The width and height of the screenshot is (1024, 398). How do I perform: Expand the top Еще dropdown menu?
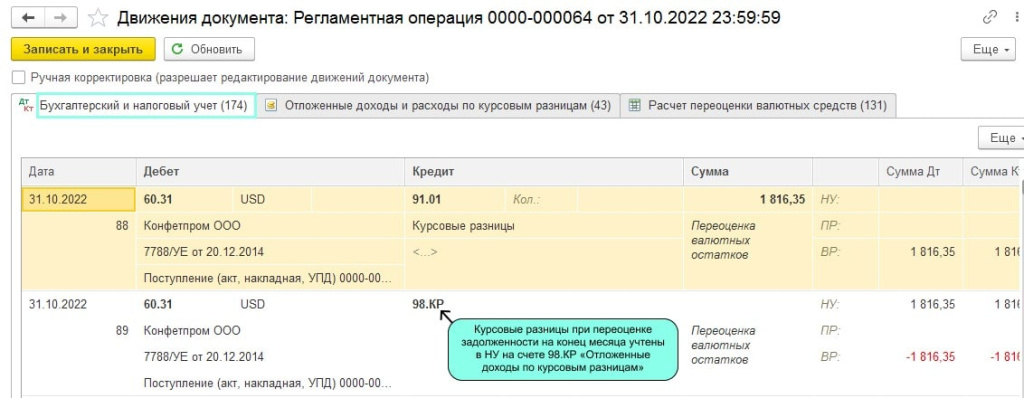988,49
